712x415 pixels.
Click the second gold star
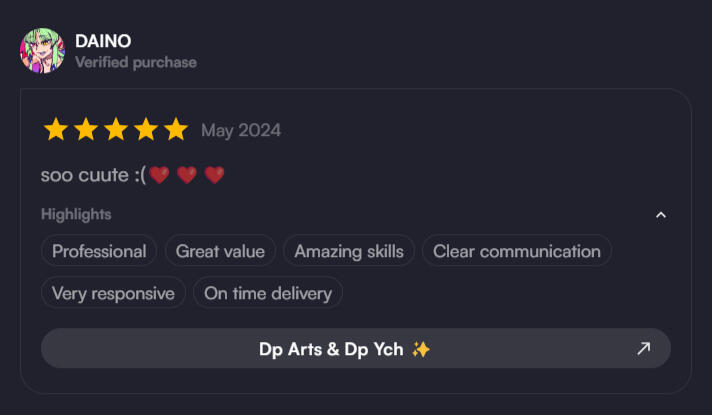(x=86, y=130)
